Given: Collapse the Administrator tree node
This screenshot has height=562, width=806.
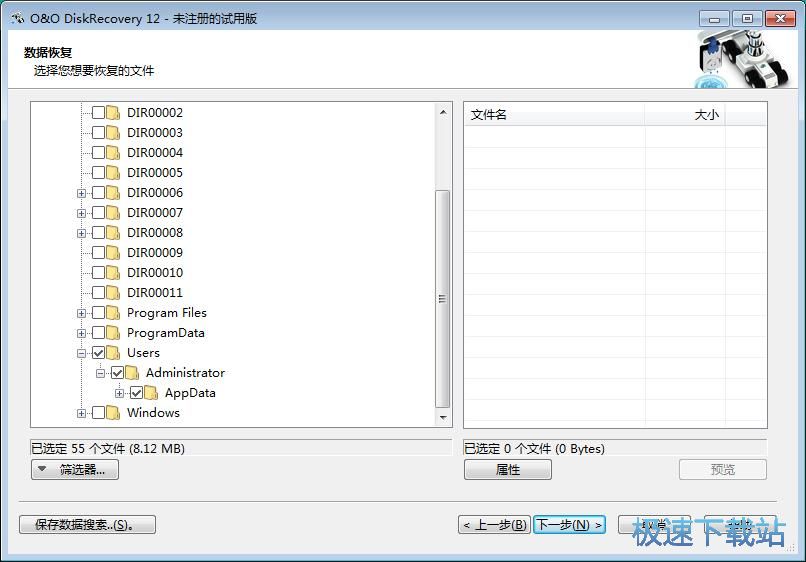Looking at the screenshot, I should coord(100,374).
